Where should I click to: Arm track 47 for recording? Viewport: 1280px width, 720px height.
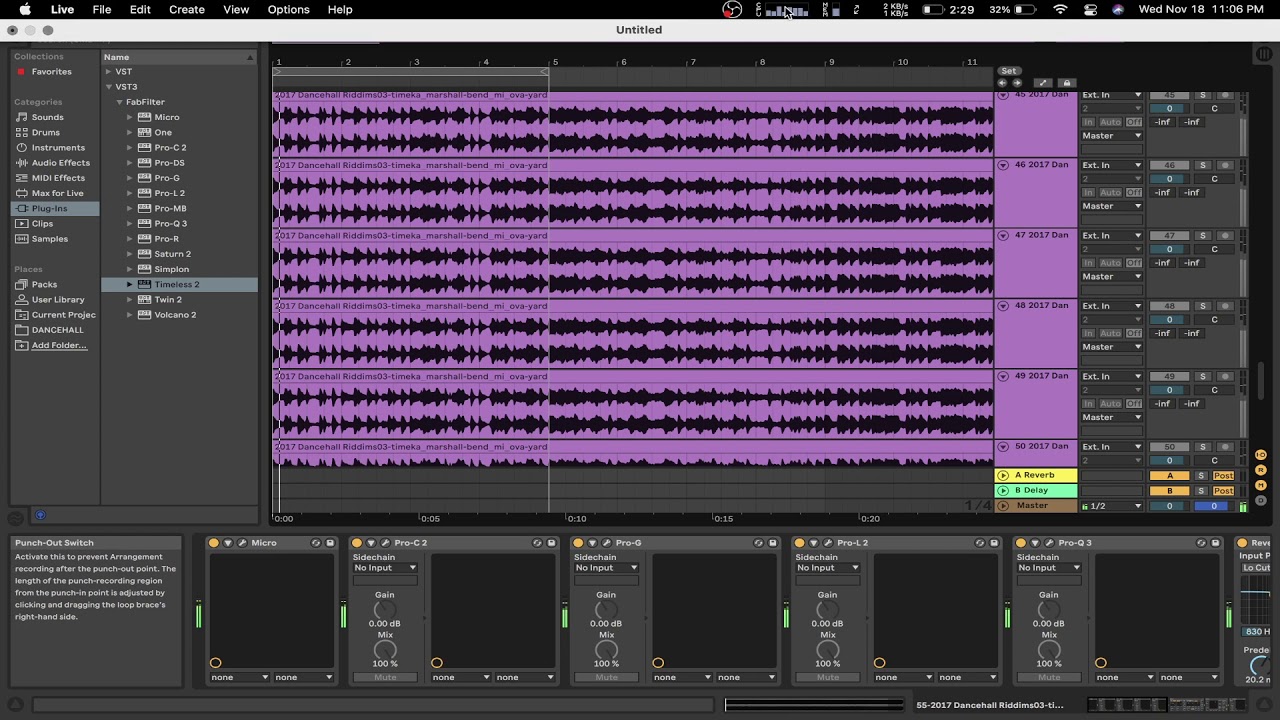pyautogui.click(x=1226, y=235)
